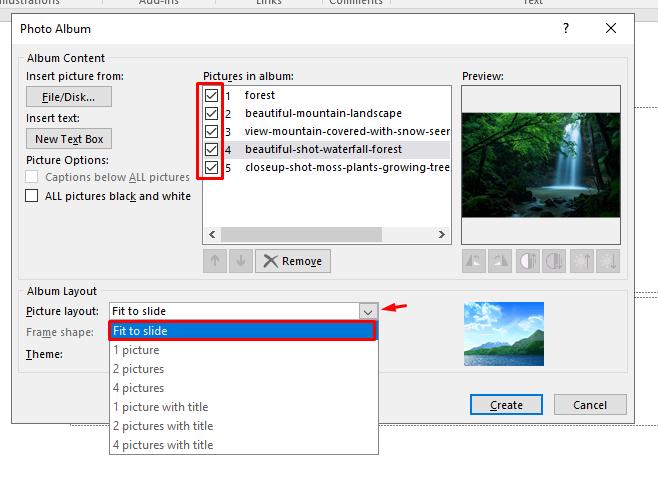The width and height of the screenshot is (658, 483).
Task: Click the New Text Box button
Action: pyautogui.click(x=69, y=139)
